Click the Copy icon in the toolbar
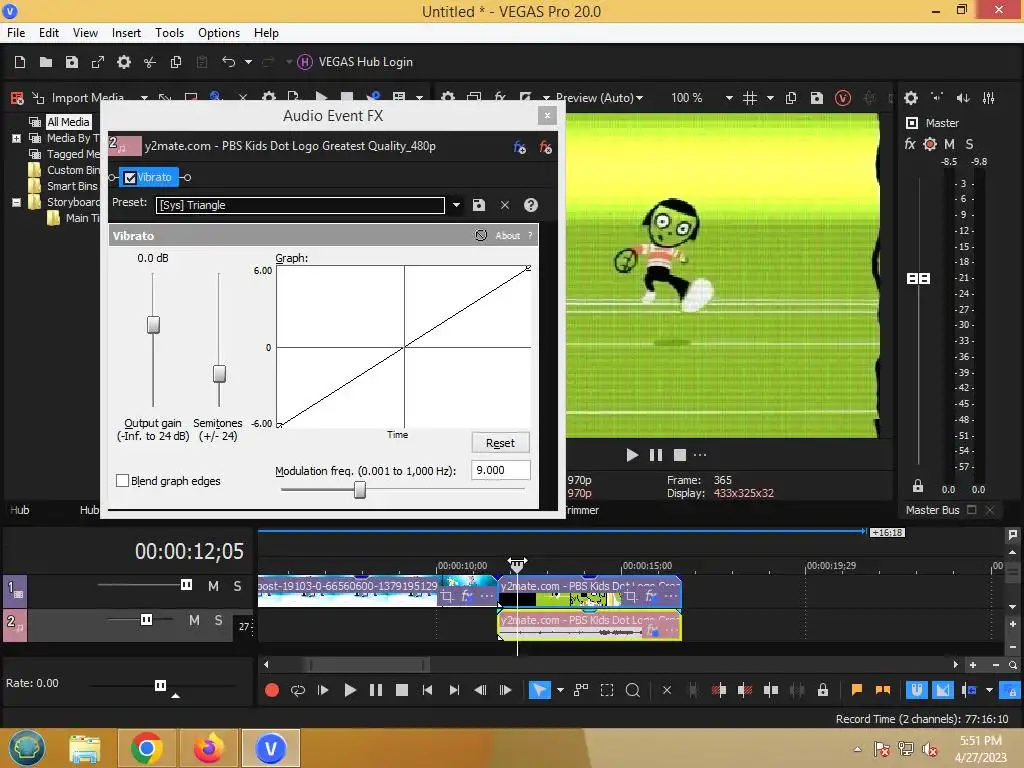The width and height of the screenshot is (1024, 768). click(176, 62)
